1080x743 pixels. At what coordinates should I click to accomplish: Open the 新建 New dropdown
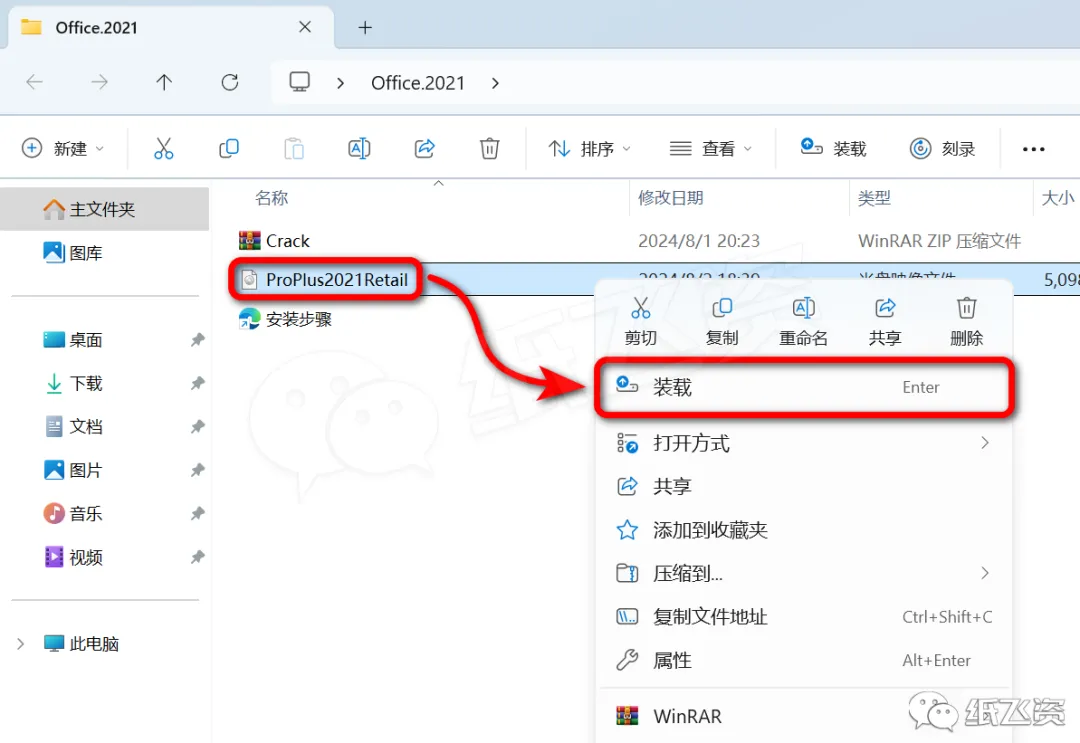[63, 148]
